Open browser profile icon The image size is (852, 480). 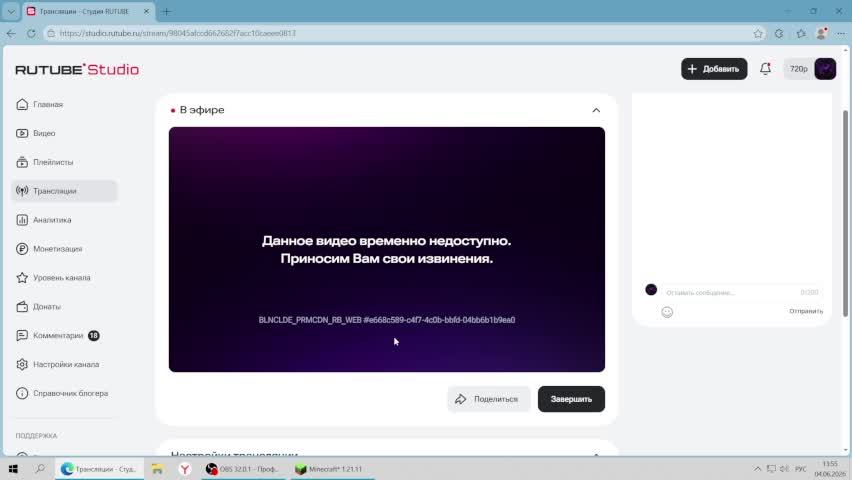(x=822, y=34)
